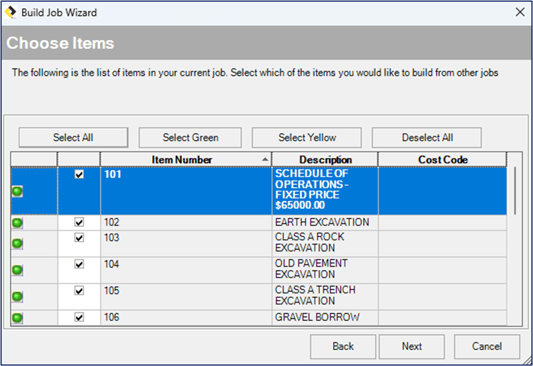Uncheck the checkbox for item 101
The height and width of the screenshot is (366, 533).
click(79, 174)
